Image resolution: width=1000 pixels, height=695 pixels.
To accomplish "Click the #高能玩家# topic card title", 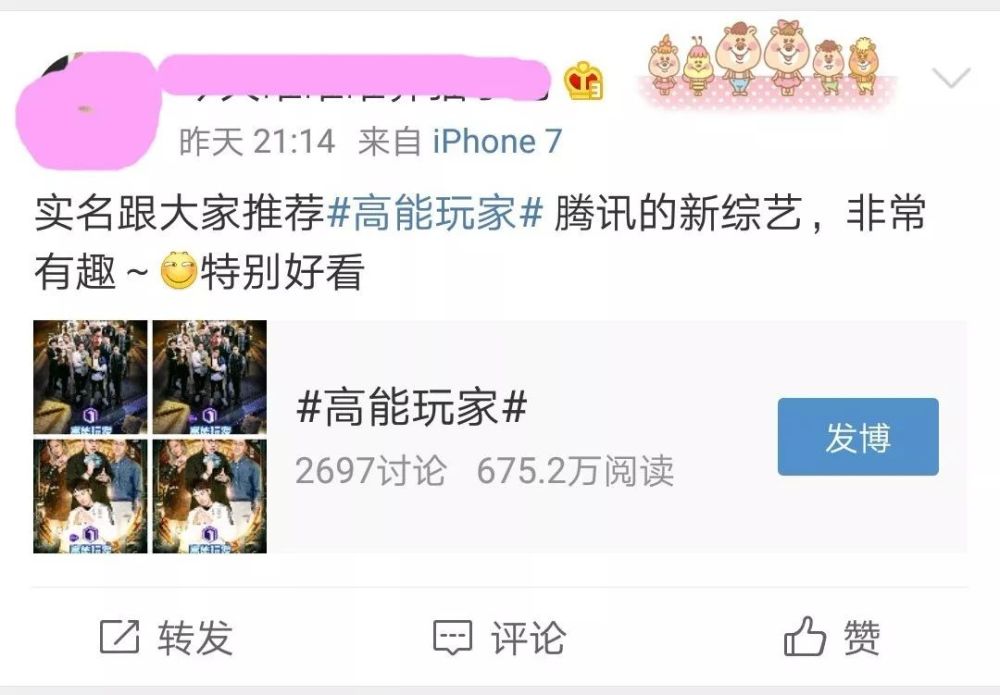I will (412, 407).
